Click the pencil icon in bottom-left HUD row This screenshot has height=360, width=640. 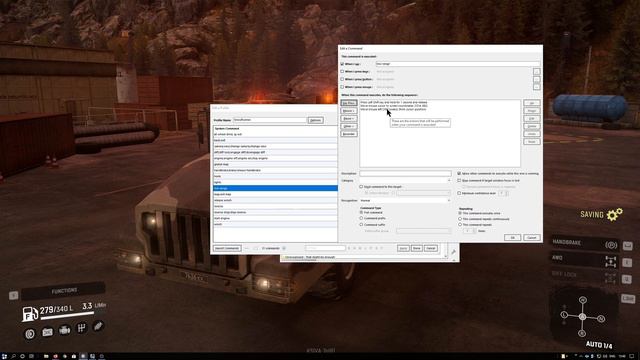98,326
